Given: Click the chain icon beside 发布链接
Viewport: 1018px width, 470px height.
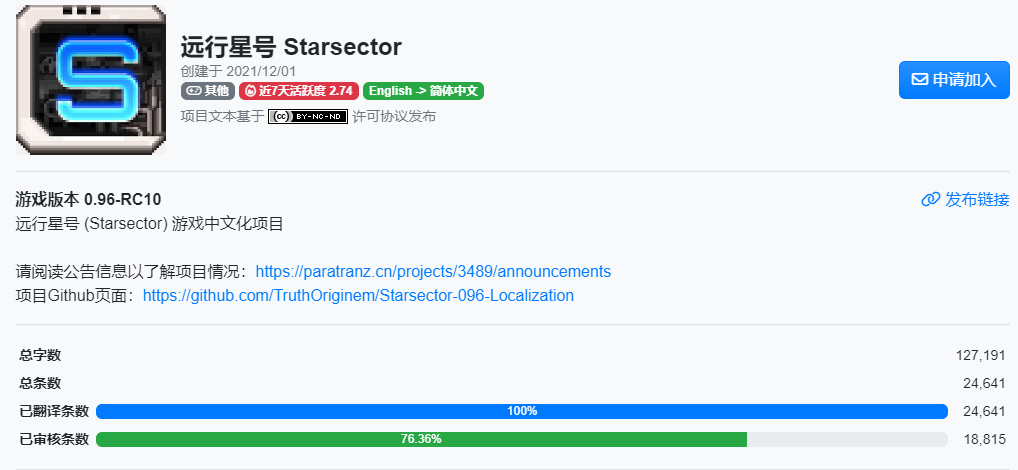Looking at the screenshot, I should [930, 199].
